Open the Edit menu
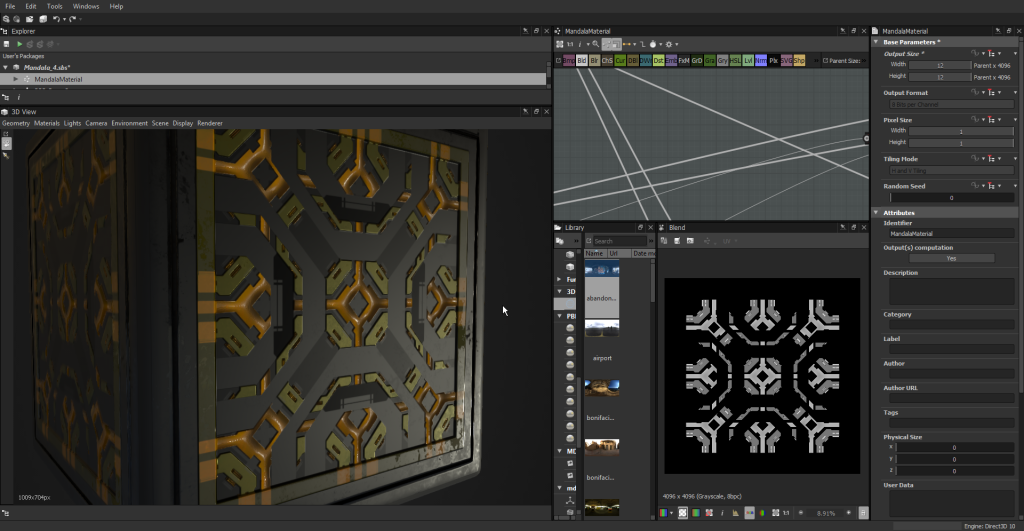The height and width of the screenshot is (531, 1024). click(31, 6)
